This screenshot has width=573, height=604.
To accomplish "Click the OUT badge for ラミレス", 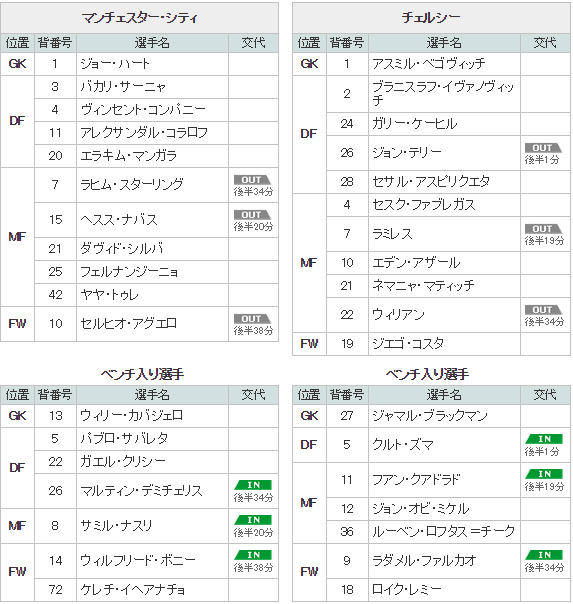I will (x=543, y=229).
